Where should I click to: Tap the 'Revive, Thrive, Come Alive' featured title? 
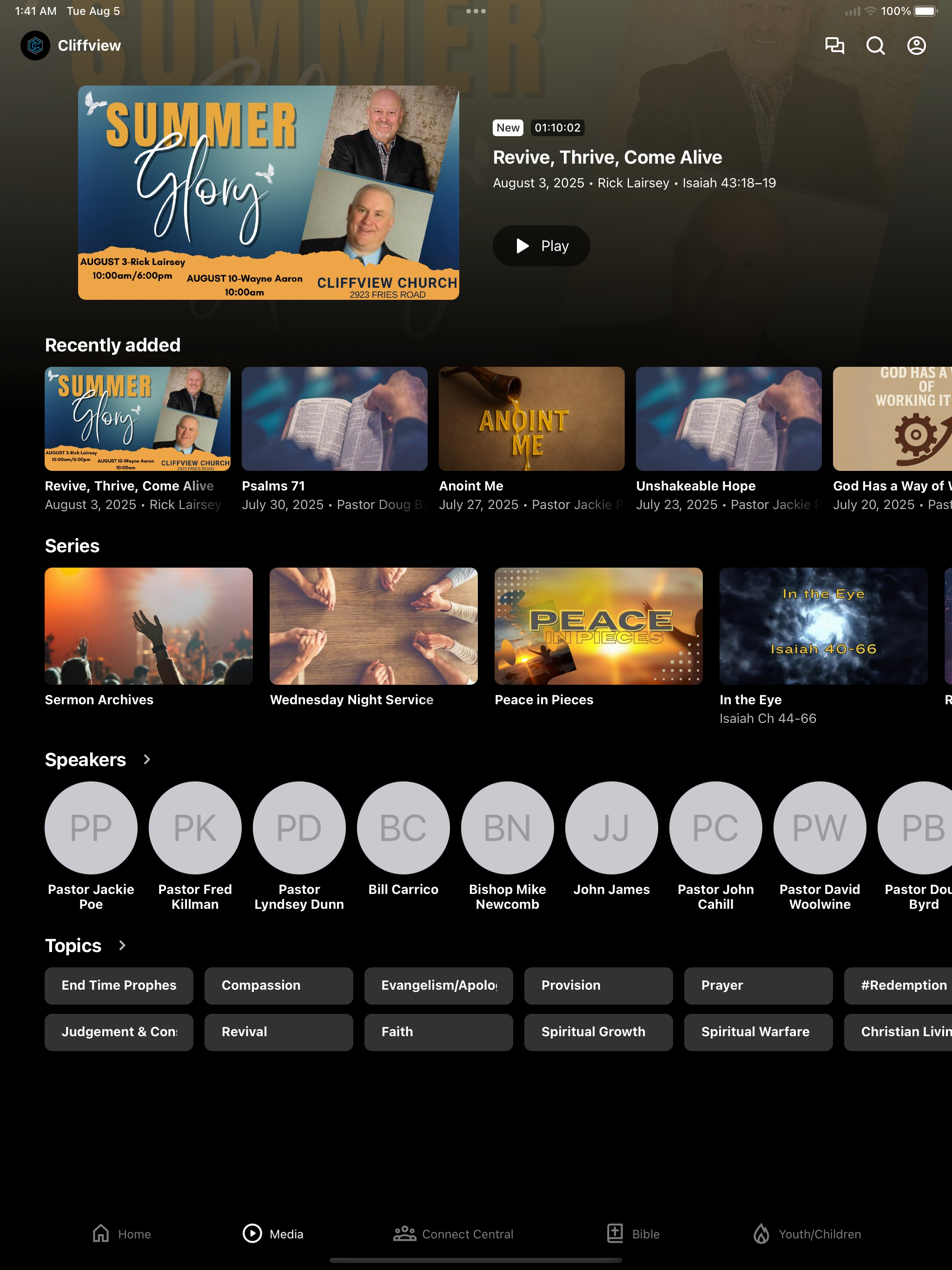point(608,157)
